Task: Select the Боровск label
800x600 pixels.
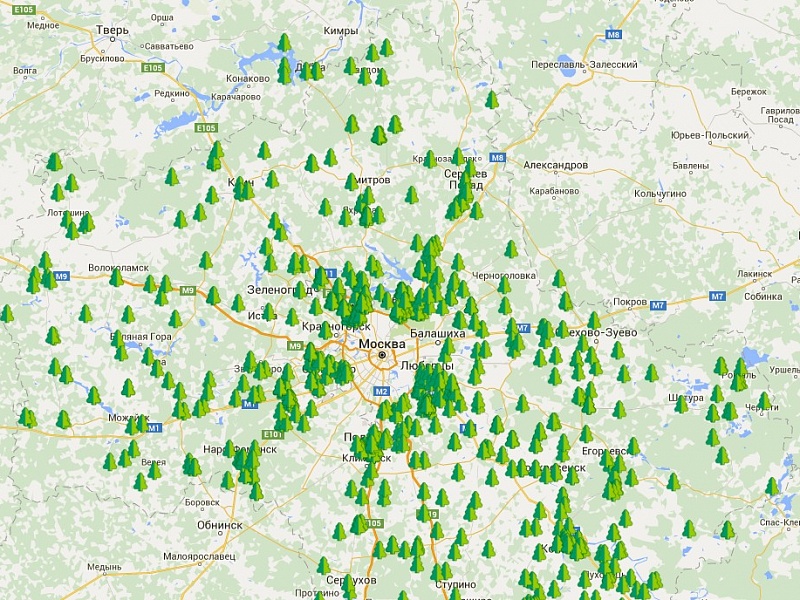Action: 202,503
